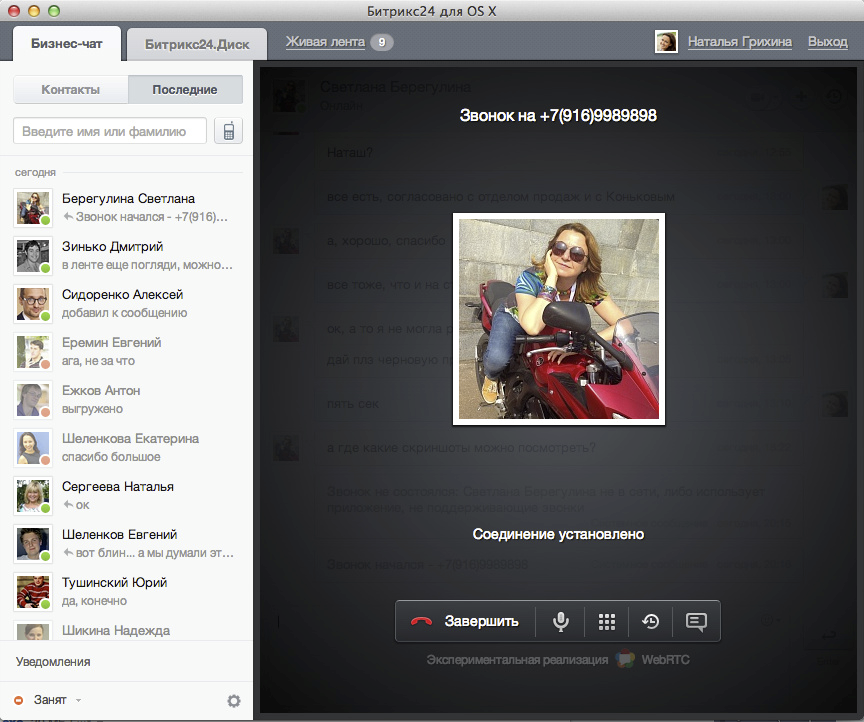Open settings gear icon in sidebar footer

(234, 701)
